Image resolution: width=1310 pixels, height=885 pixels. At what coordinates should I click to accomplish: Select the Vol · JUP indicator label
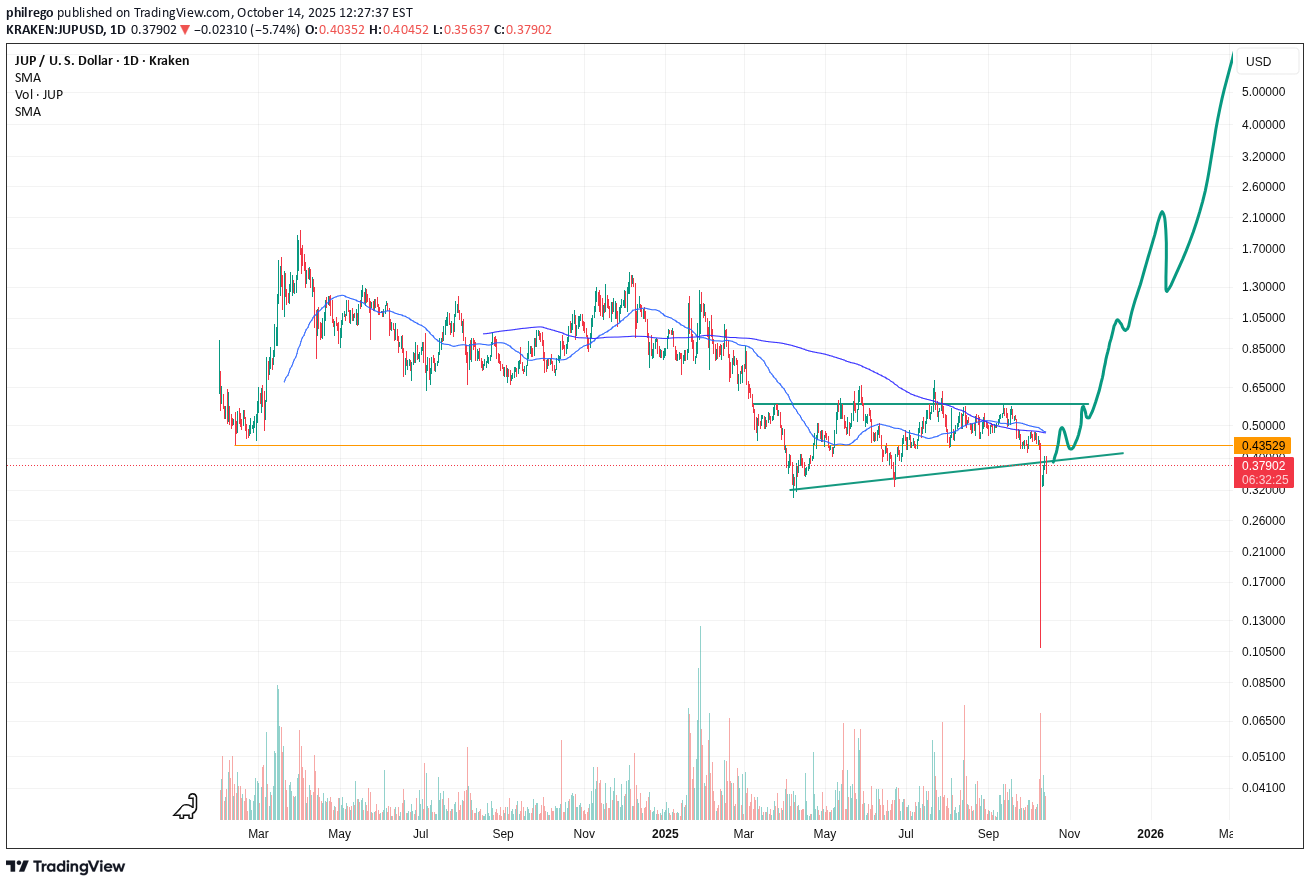coord(39,94)
